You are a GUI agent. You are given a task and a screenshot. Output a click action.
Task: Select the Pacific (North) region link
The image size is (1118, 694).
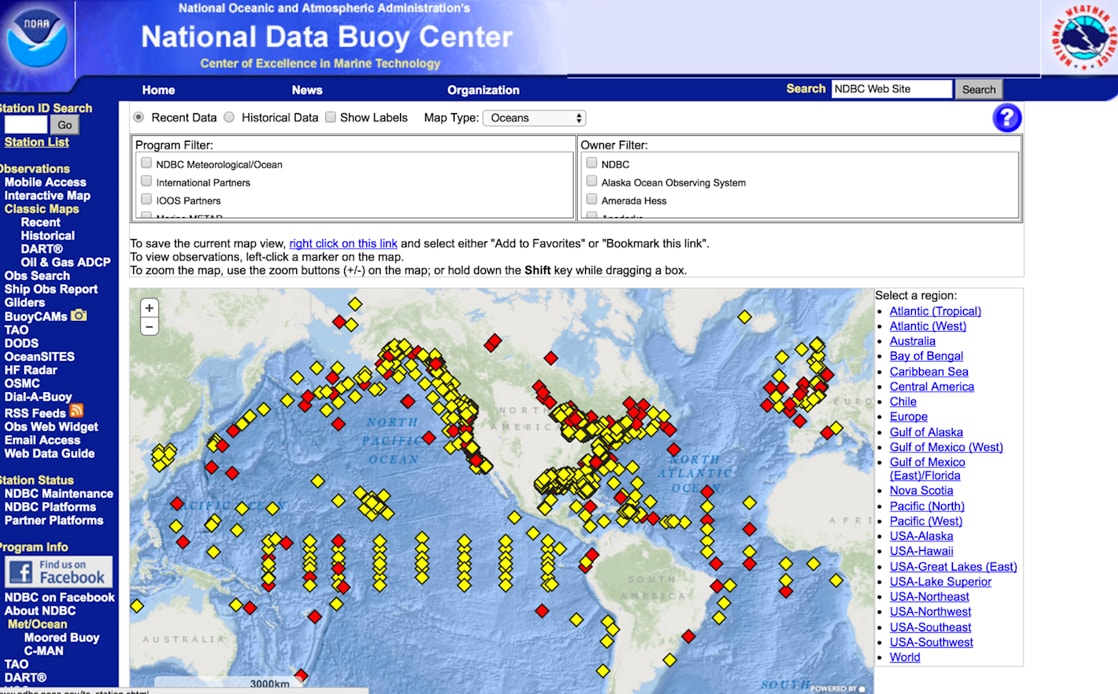927,506
